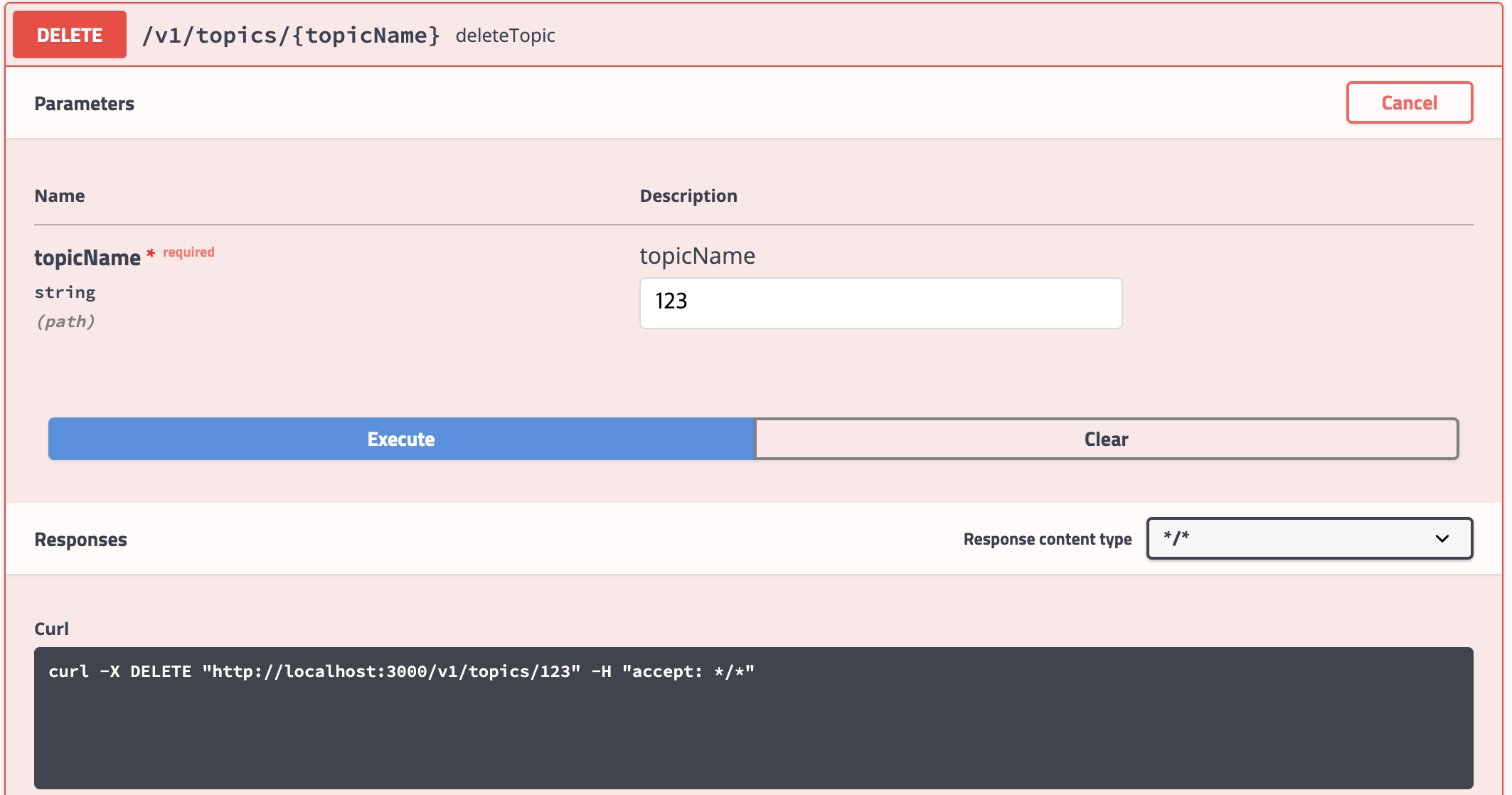
Task: Click the 'topicName' required parameter name
Action: pyautogui.click(x=87, y=257)
